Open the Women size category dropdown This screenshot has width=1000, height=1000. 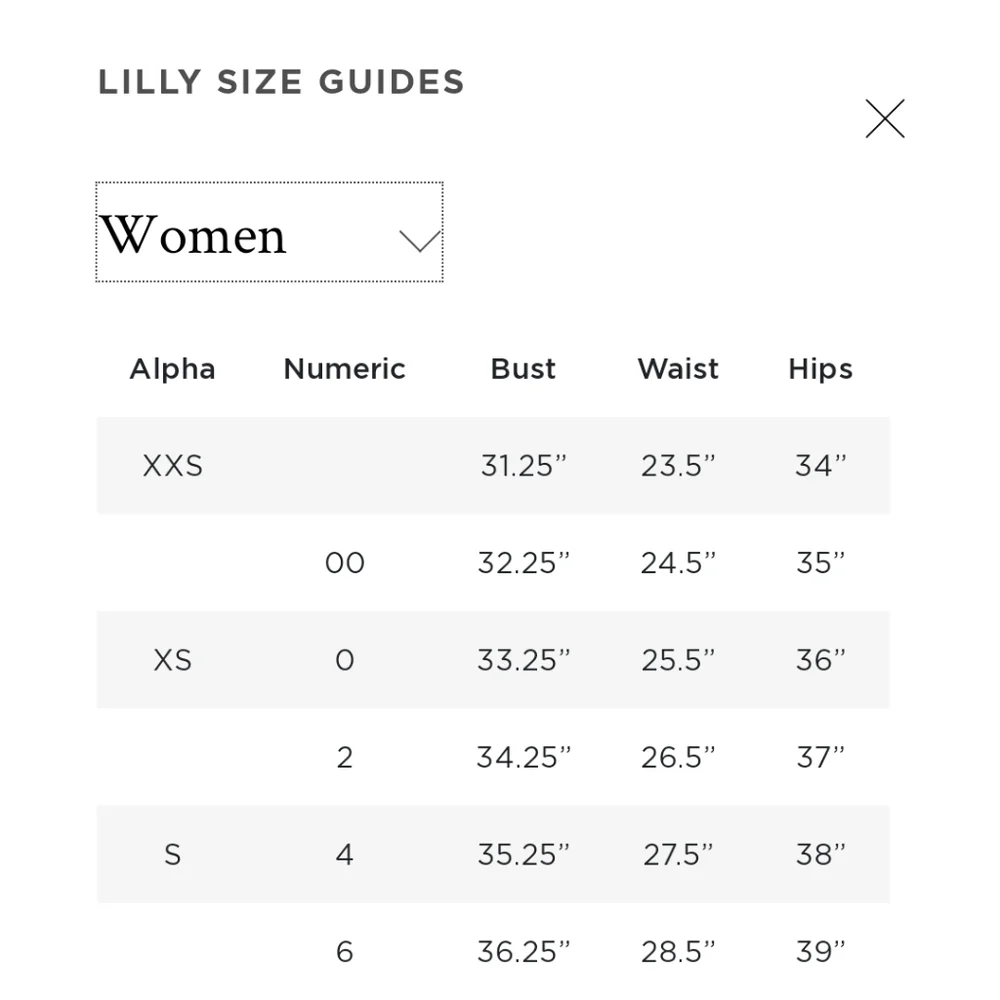click(269, 233)
